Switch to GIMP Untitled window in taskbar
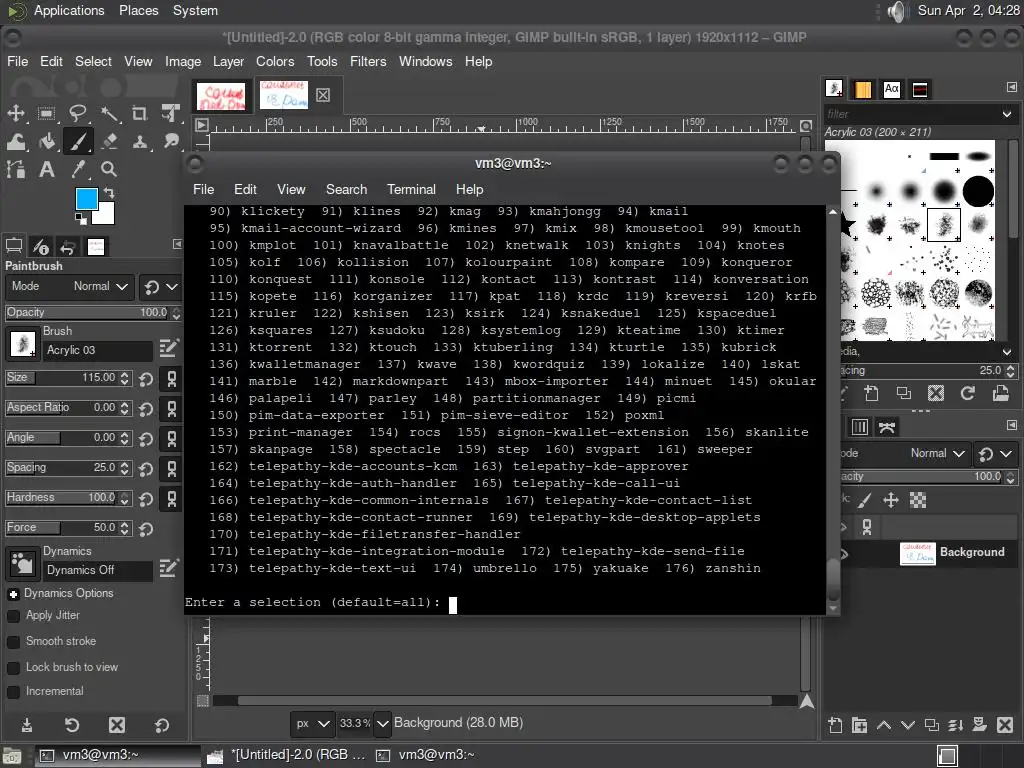 (286, 755)
